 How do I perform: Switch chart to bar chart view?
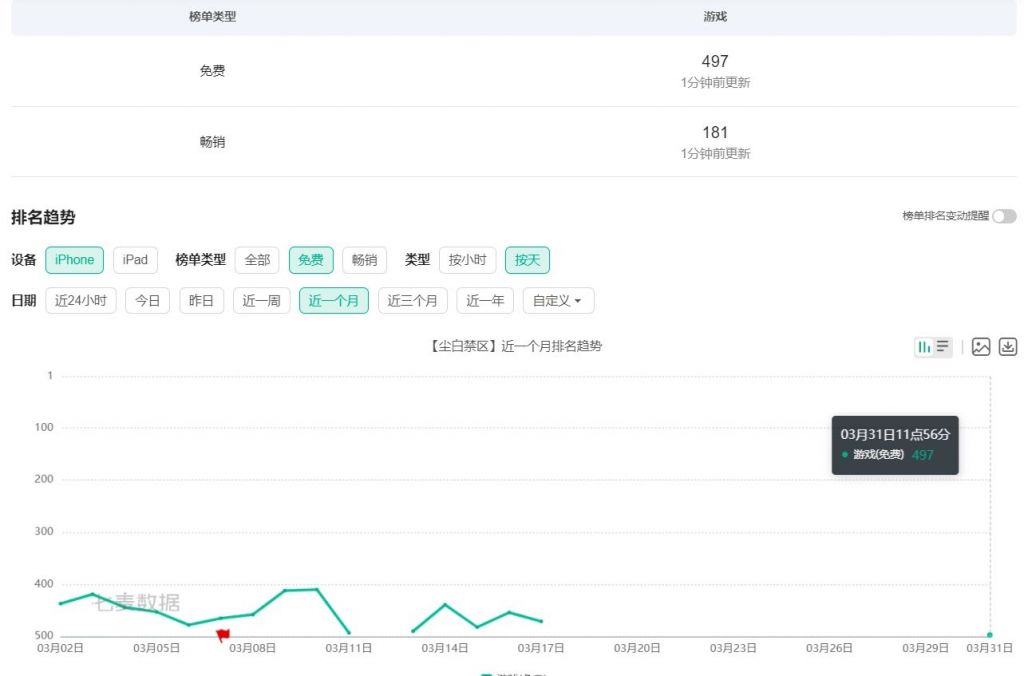926,346
